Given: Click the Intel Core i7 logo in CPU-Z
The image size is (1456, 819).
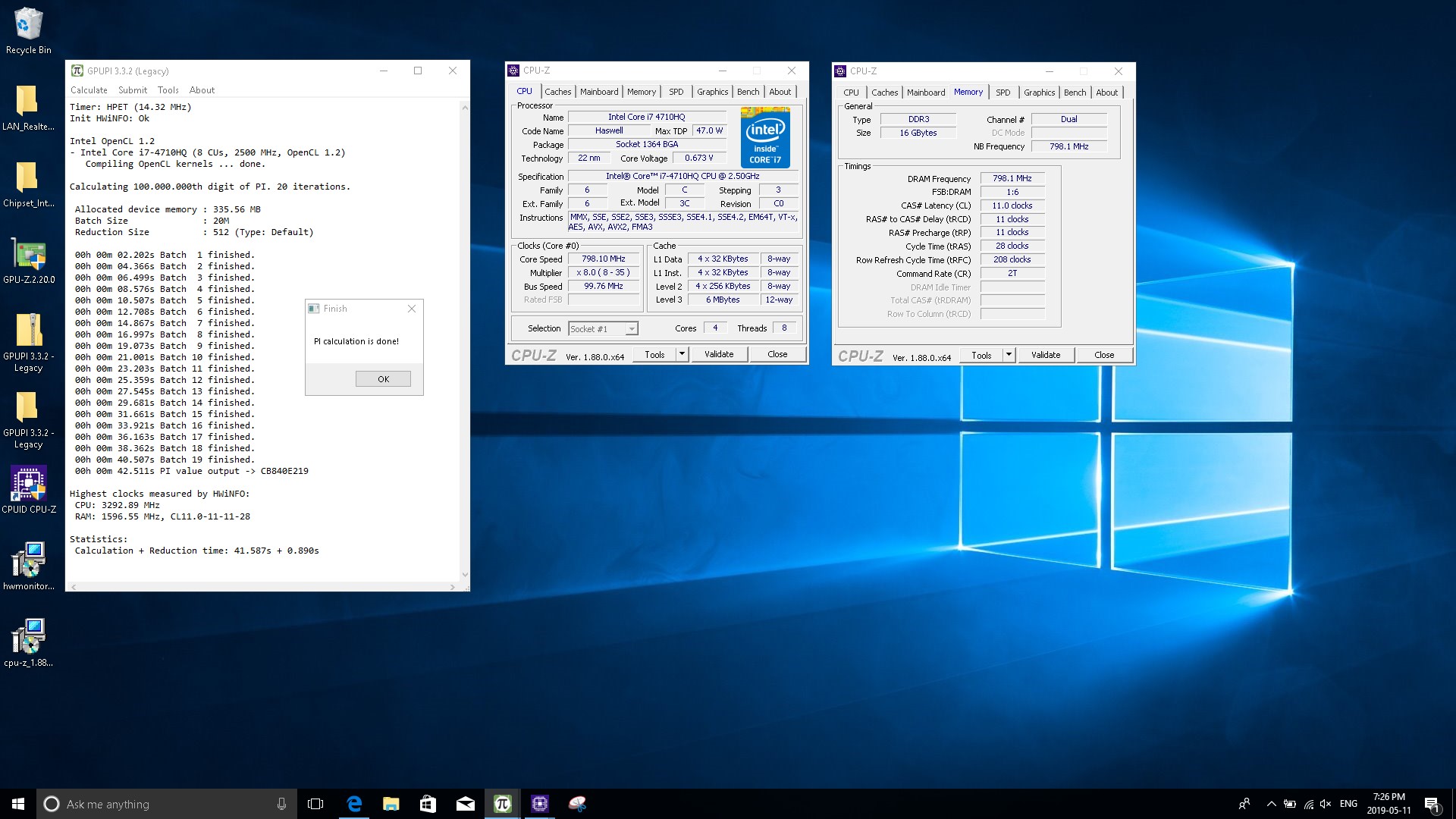Looking at the screenshot, I should [x=765, y=137].
